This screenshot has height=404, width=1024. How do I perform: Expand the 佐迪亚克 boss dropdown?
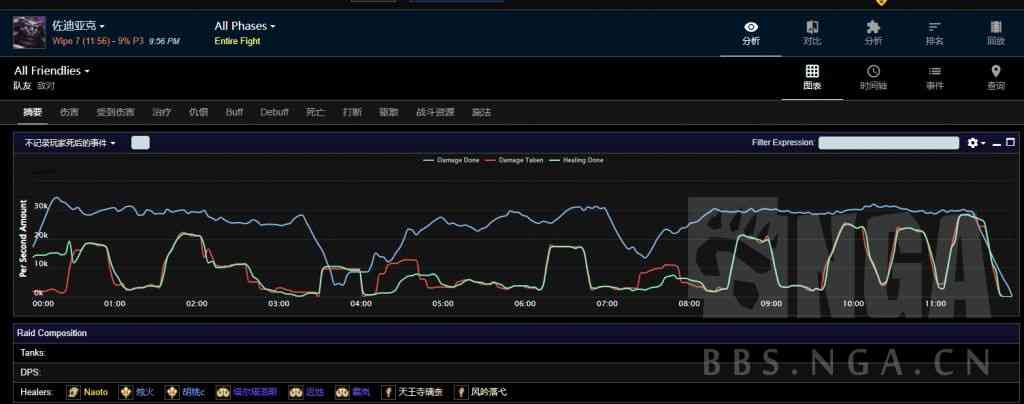coord(78,25)
